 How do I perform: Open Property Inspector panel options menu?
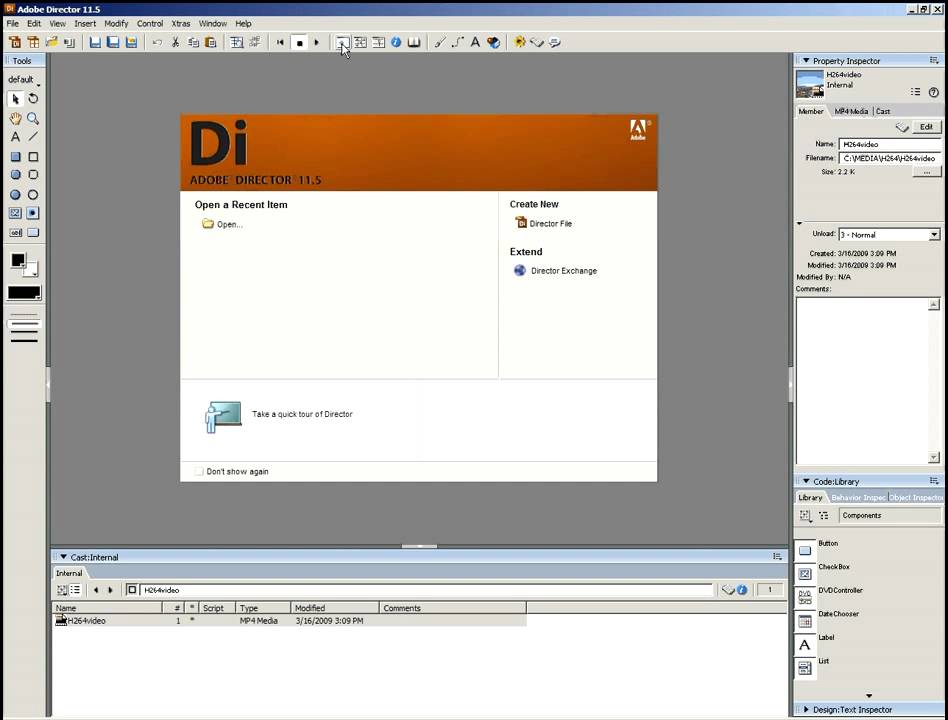934,60
